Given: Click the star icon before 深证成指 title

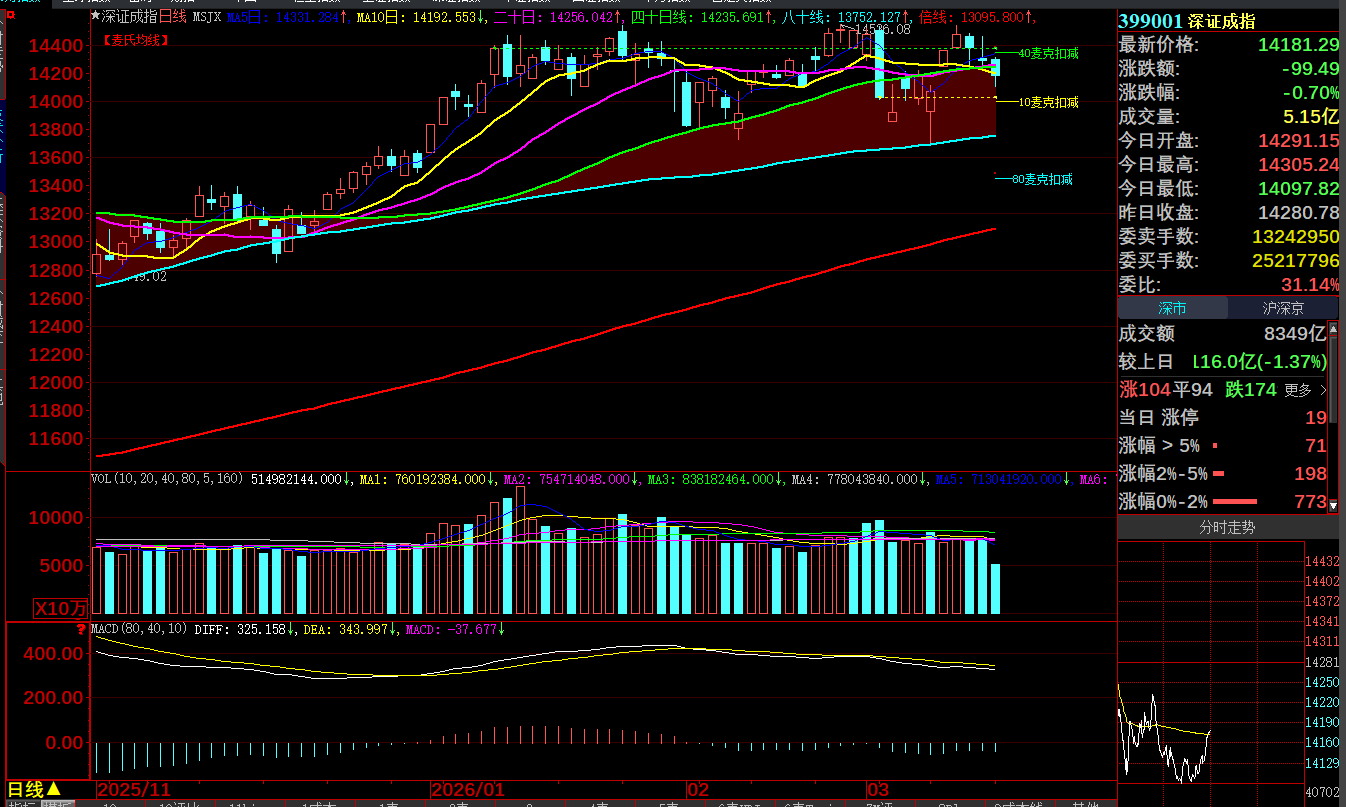Looking at the screenshot, I should [95, 17].
